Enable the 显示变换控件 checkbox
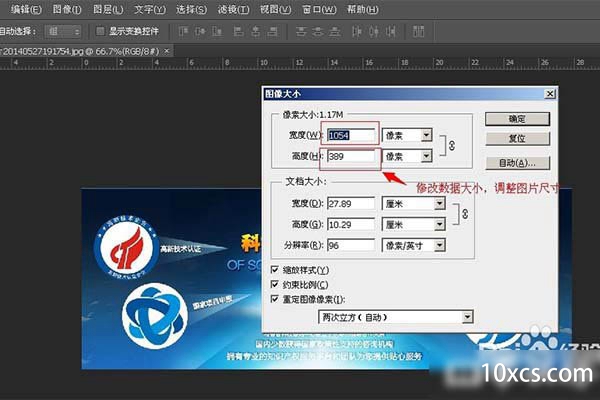The width and height of the screenshot is (600, 400). coord(101,30)
